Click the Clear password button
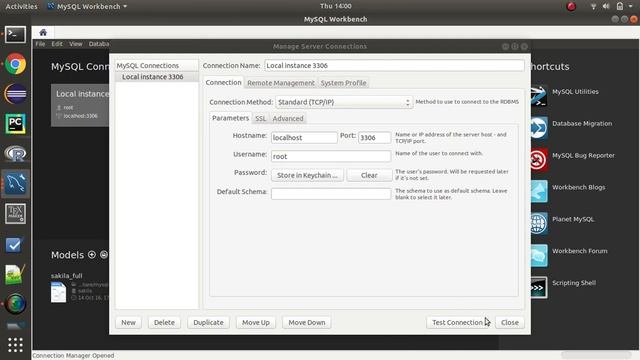Image resolution: width=640 pixels, height=360 pixels. 369,175
